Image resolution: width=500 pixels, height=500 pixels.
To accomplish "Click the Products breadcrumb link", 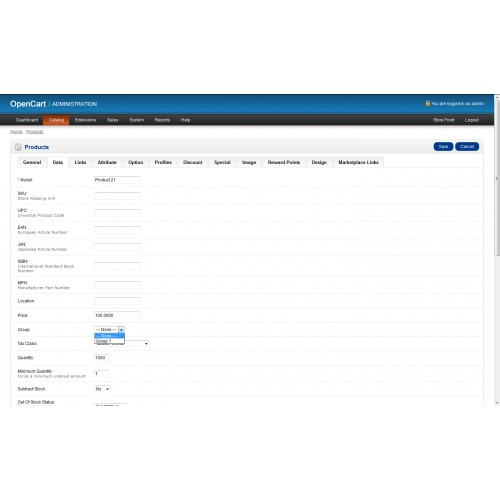I will coord(35,132).
